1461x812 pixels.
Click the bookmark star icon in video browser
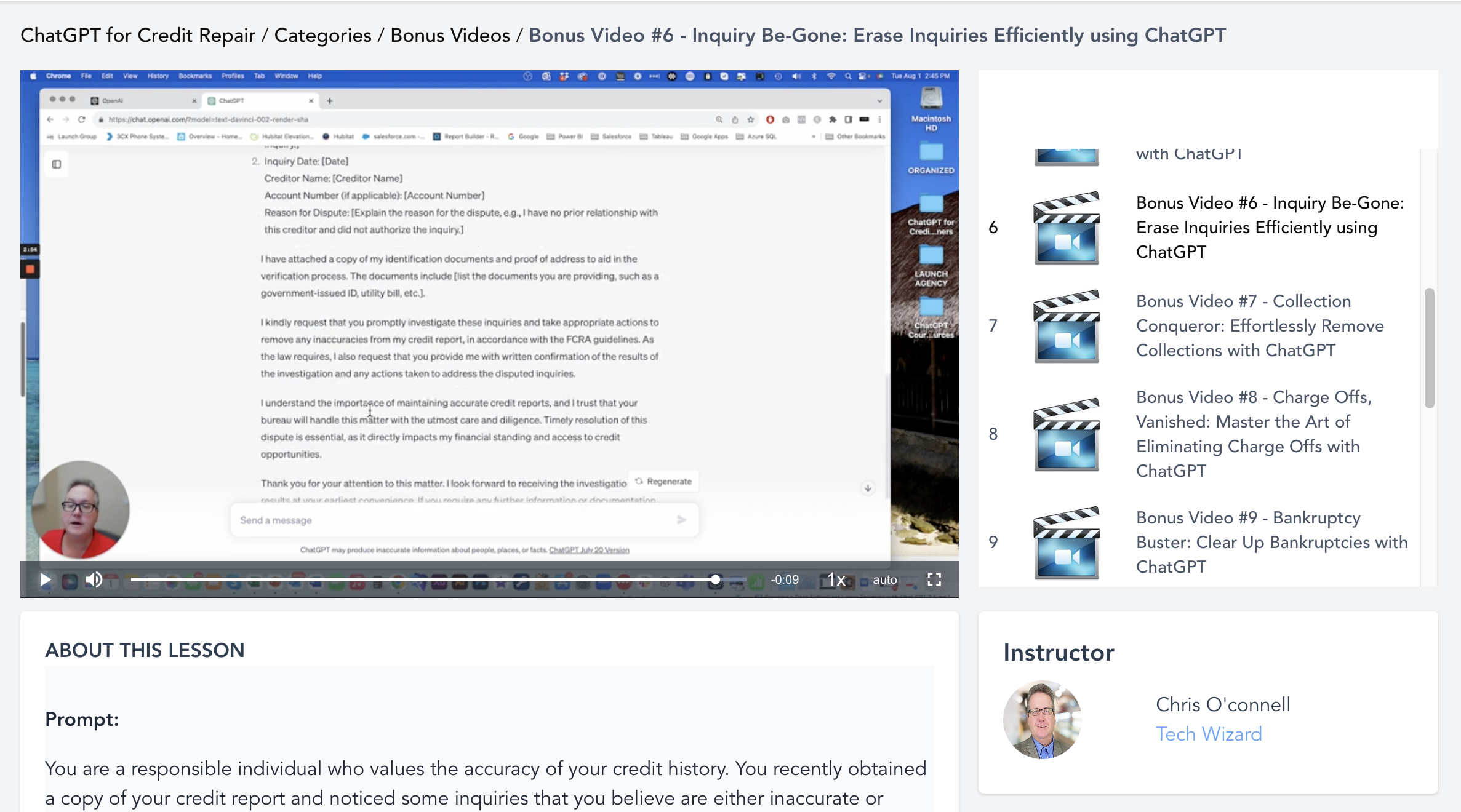tap(750, 119)
